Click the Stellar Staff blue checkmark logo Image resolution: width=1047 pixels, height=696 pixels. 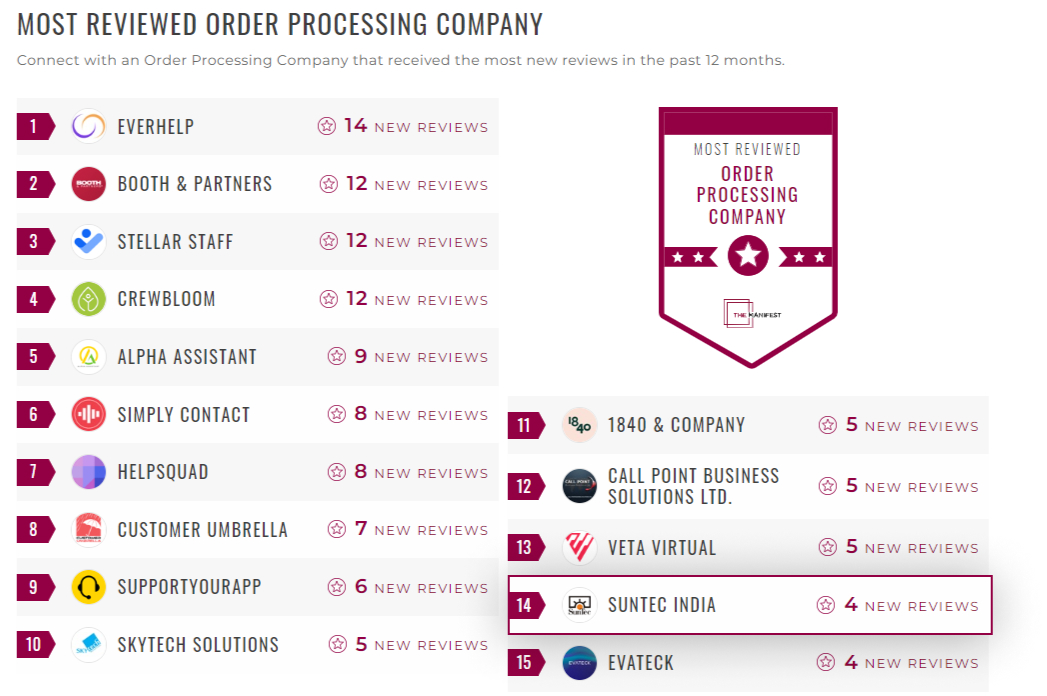(89, 242)
